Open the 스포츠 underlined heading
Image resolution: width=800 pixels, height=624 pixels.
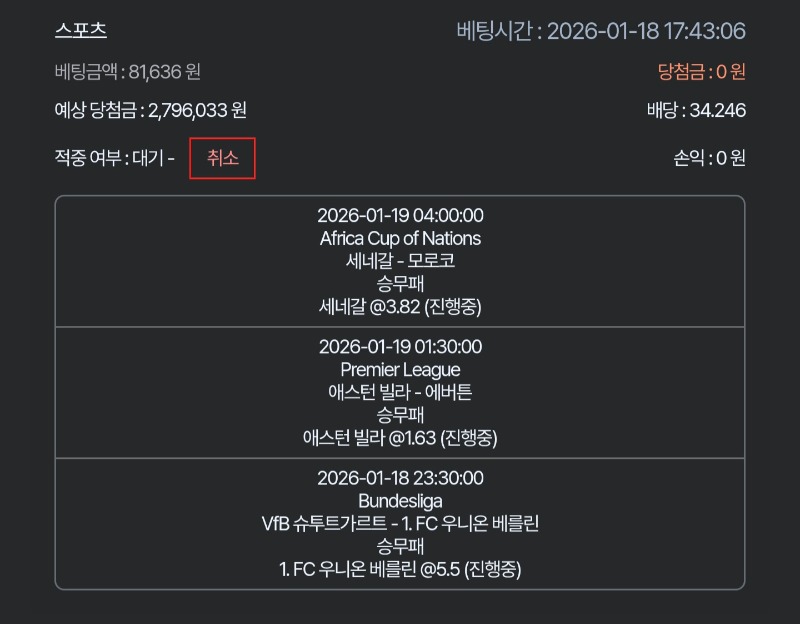pyautogui.click(x=81, y=30)
